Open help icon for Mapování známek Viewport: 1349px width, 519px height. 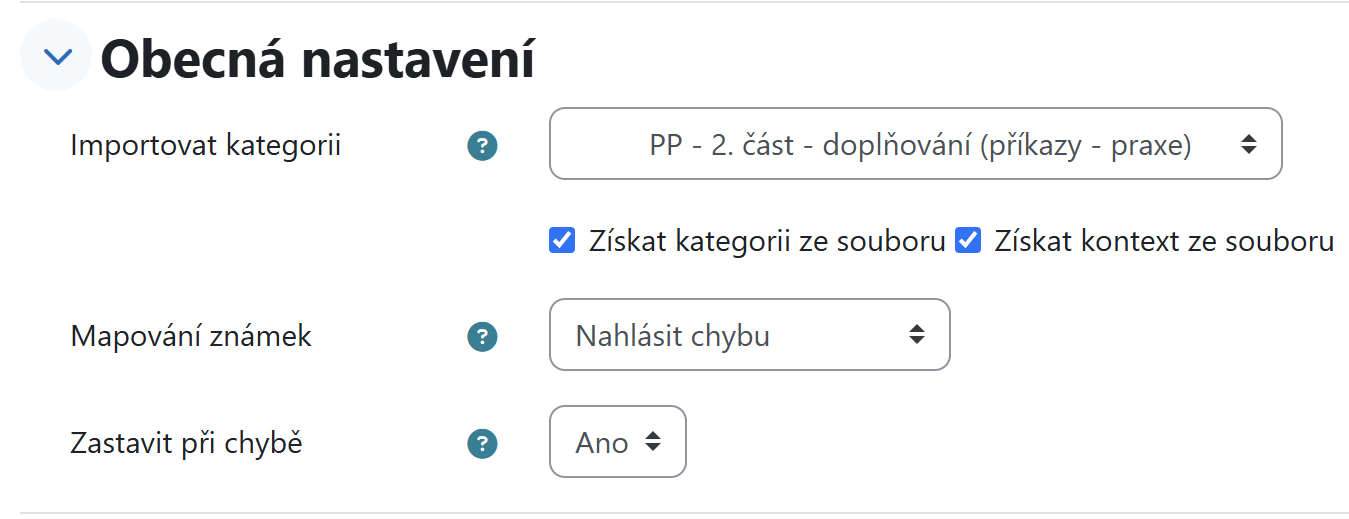(x=482, y=337)
